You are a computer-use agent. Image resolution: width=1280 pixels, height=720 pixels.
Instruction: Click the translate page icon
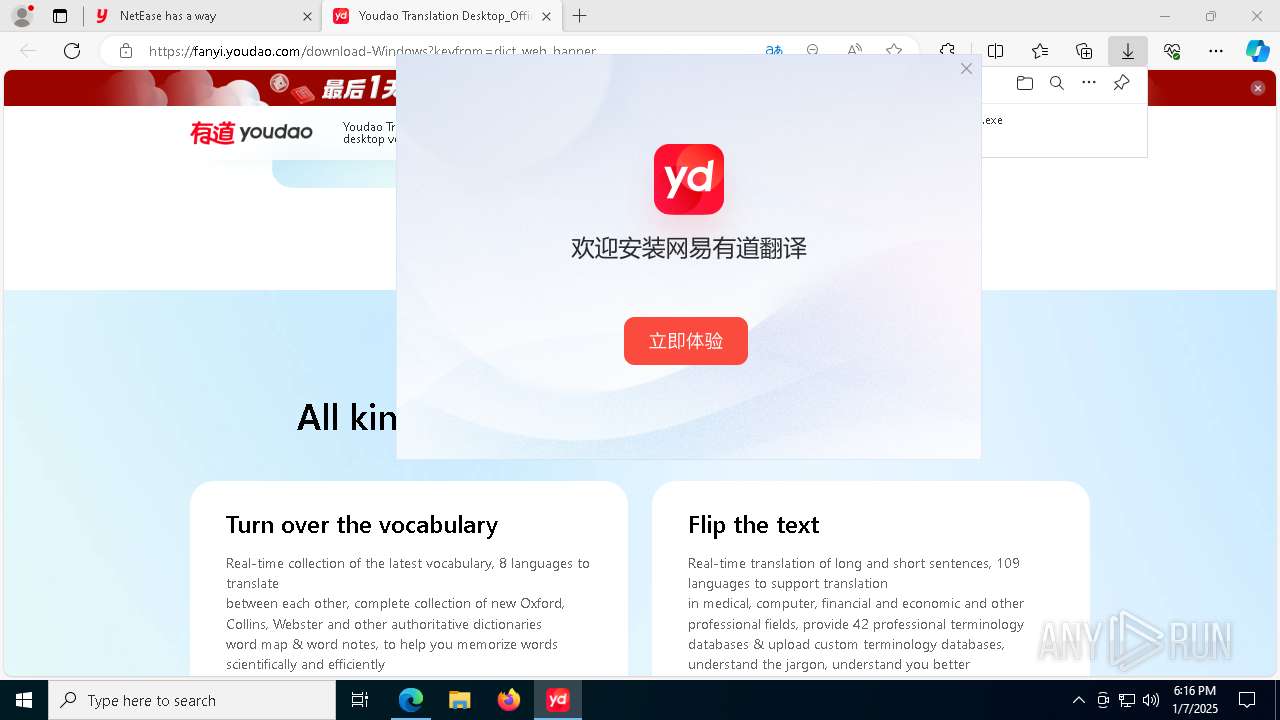pyautogui.click(x=773, y=51)
